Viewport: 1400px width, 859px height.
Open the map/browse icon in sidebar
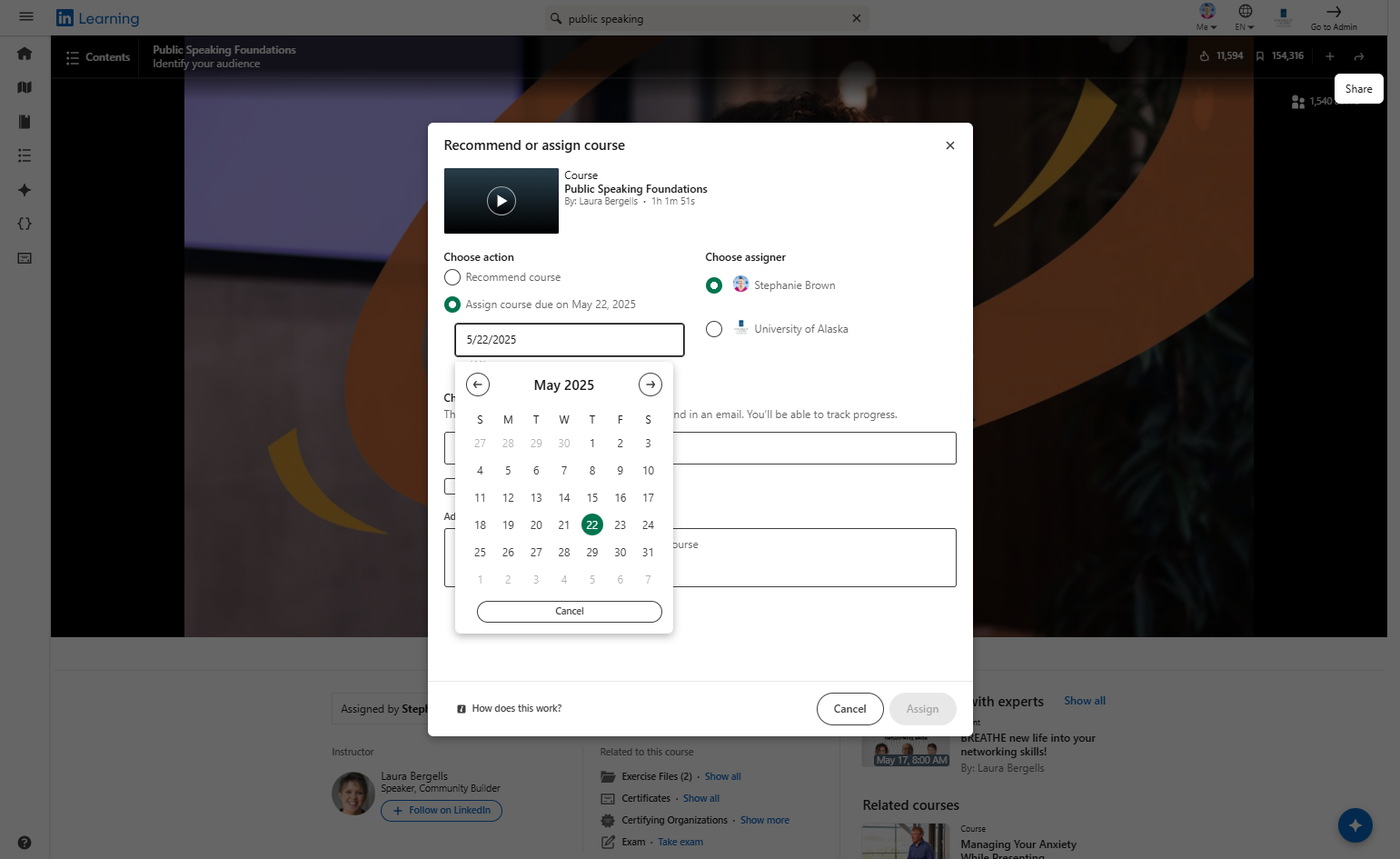click(25, 87)
